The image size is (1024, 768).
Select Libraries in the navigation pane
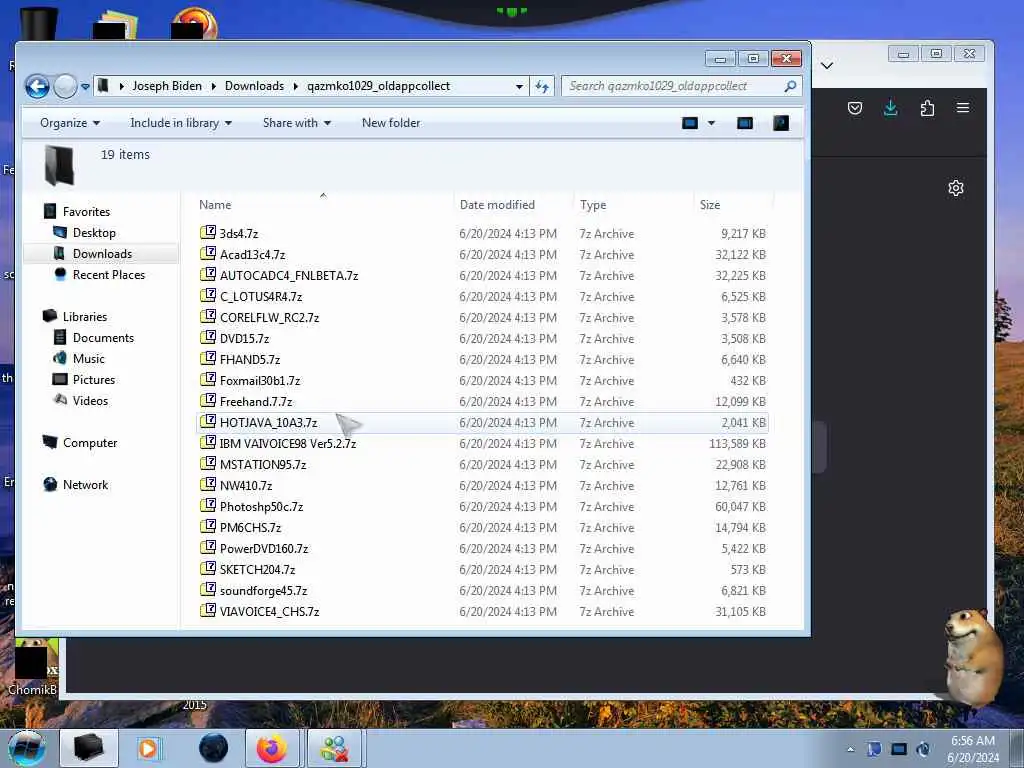click(x=85, y=316)
